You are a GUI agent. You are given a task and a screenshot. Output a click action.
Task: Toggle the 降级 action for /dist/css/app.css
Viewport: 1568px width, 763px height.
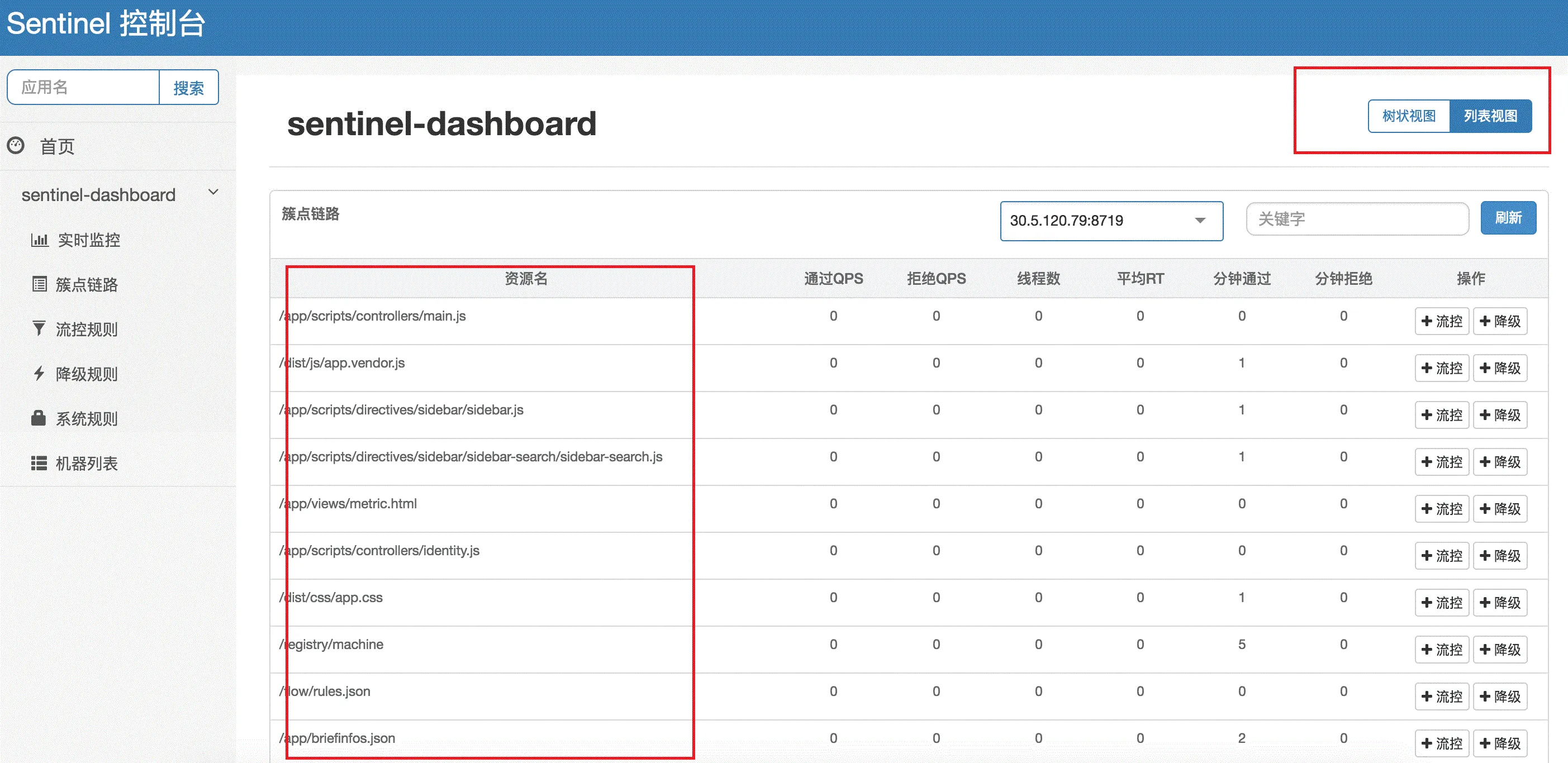pos(1500,602)
